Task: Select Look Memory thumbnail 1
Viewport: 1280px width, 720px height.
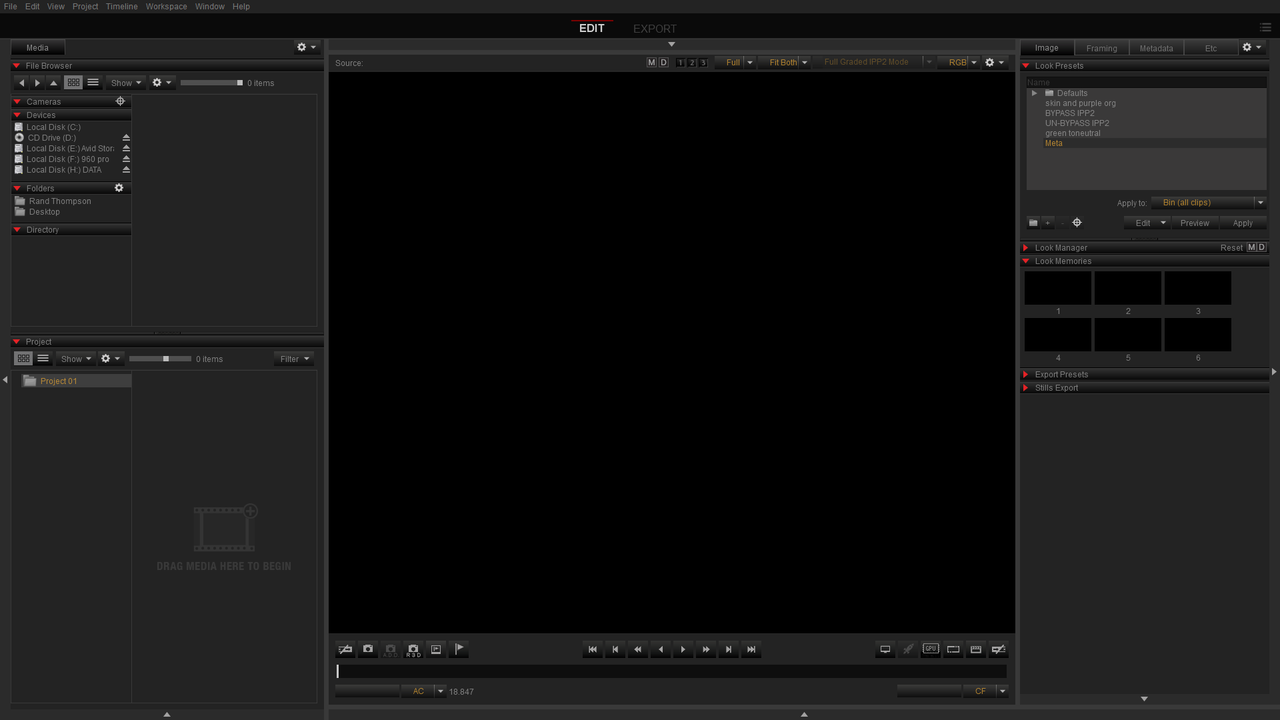Action: pos(1058,288)
